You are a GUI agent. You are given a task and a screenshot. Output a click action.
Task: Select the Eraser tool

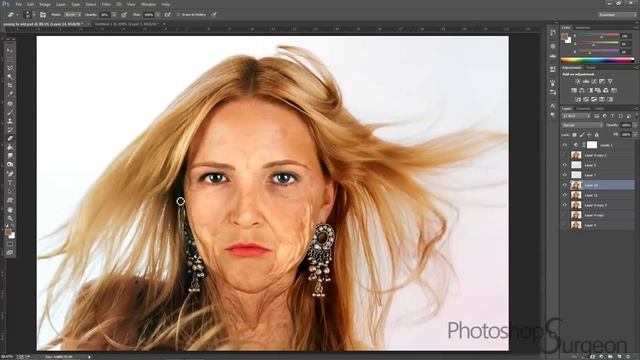[10, 138]
